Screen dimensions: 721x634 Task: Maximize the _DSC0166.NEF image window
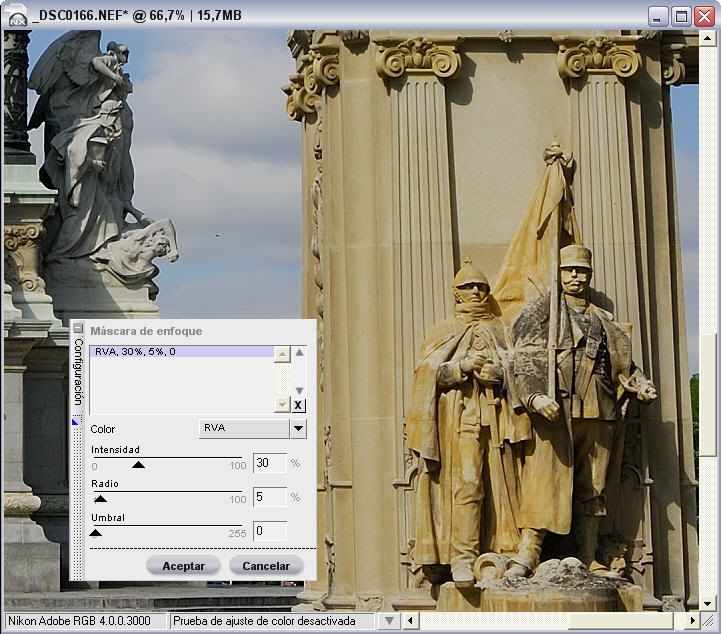pyautogui.click(x=681, y=17)
